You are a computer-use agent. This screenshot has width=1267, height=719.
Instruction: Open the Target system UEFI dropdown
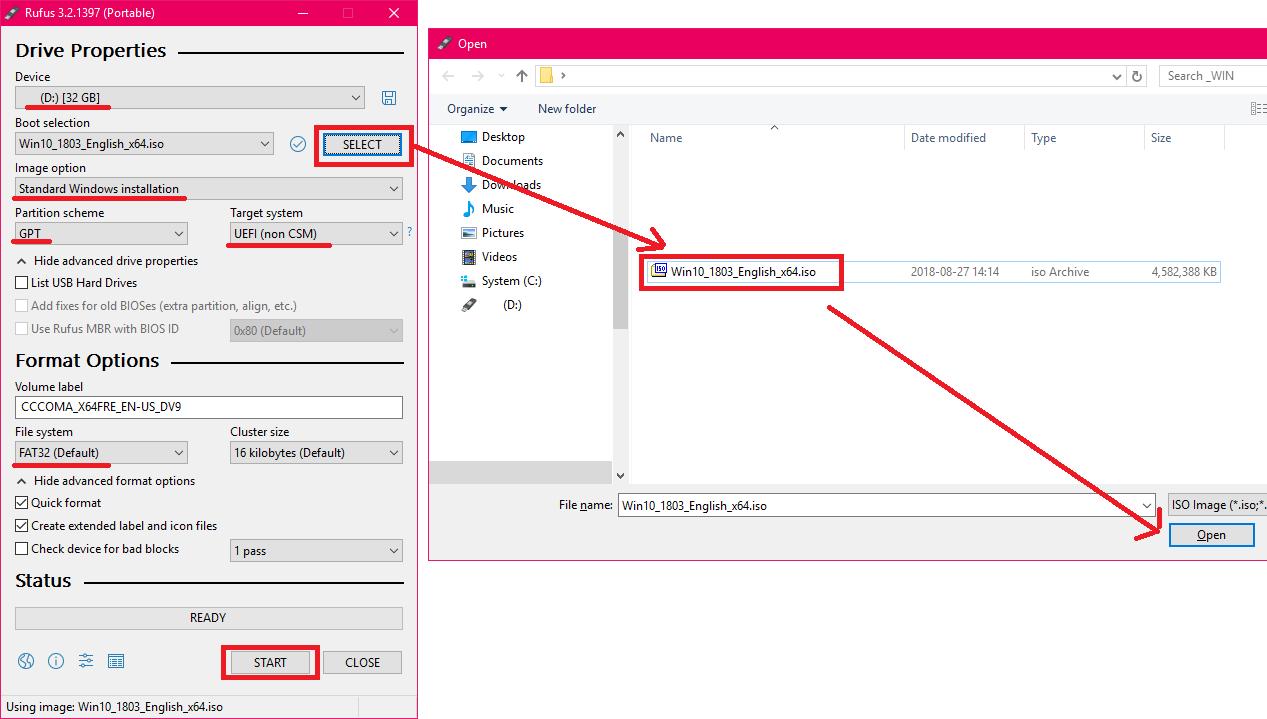click(x=316, y=234)
